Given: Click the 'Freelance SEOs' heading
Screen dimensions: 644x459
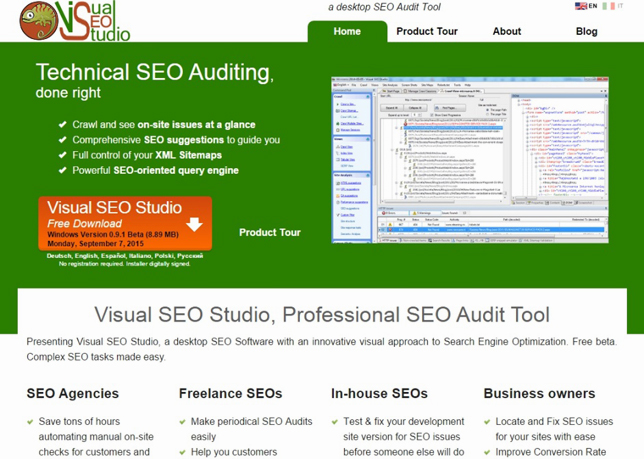Looking at the screenshot, I should coord(230,393).
